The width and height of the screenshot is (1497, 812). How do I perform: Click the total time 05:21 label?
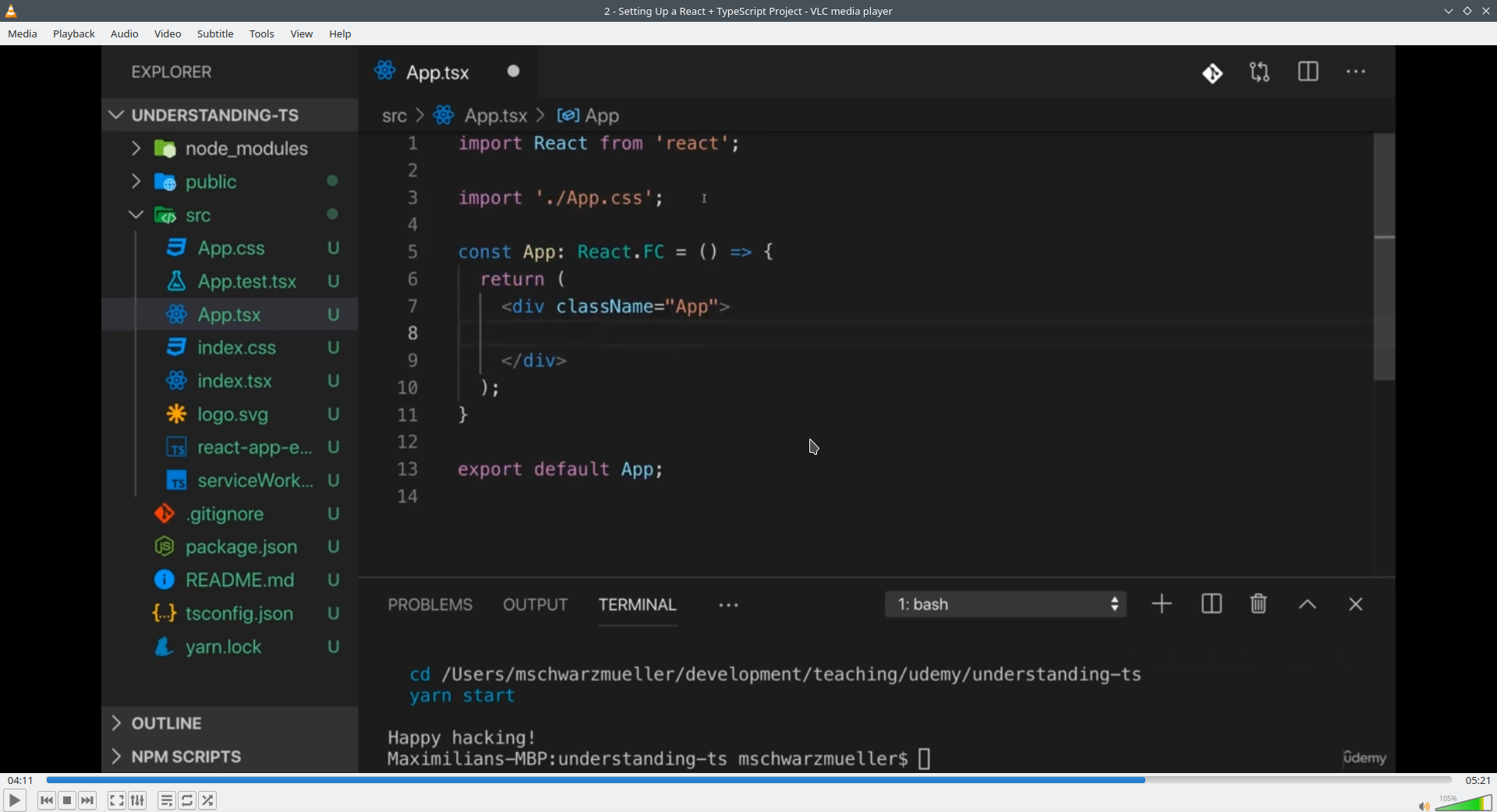[x=1478, y=780]
